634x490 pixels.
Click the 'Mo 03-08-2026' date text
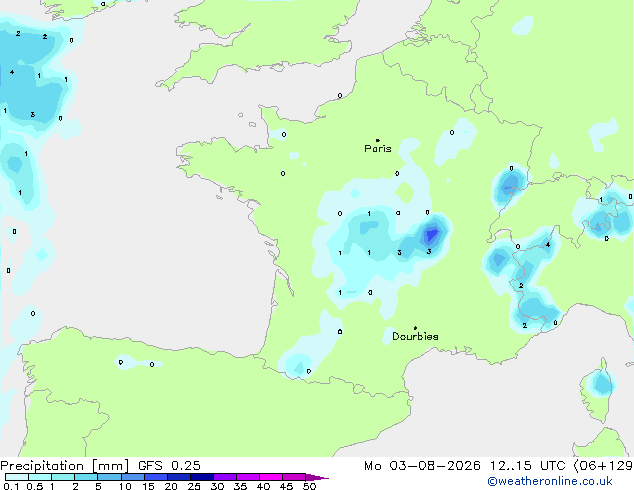[x=422, y=466]
